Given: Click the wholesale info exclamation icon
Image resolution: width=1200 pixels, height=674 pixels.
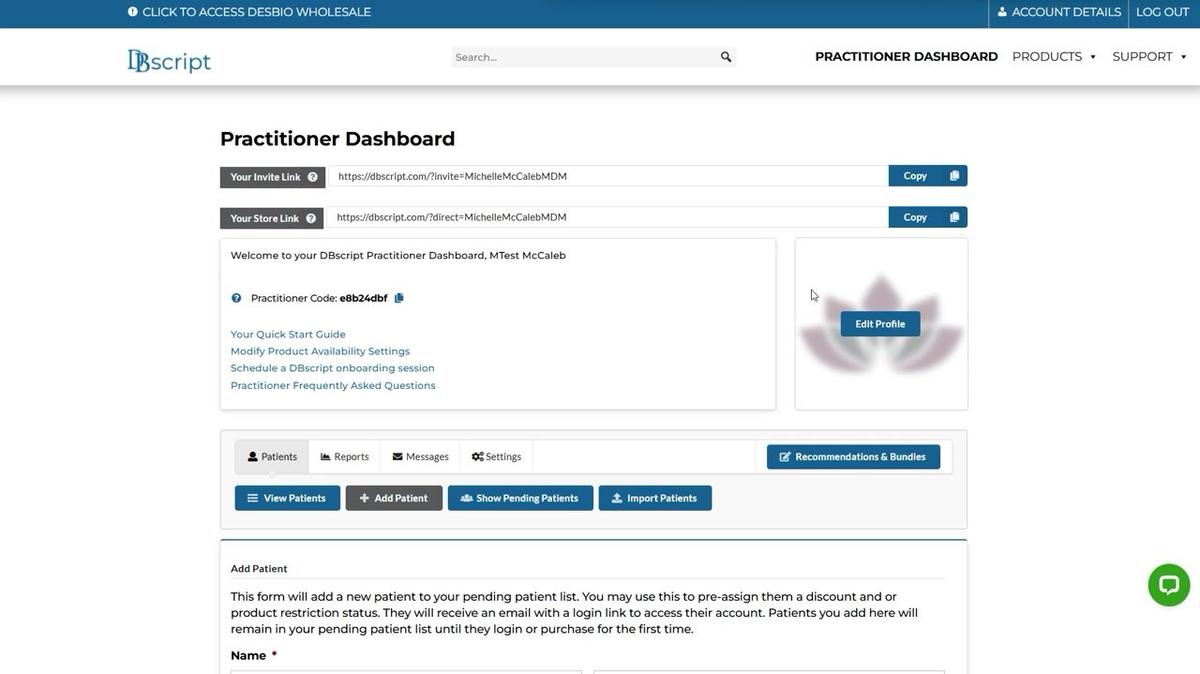Looking at the screenshot, I should [x=133, y=12].
